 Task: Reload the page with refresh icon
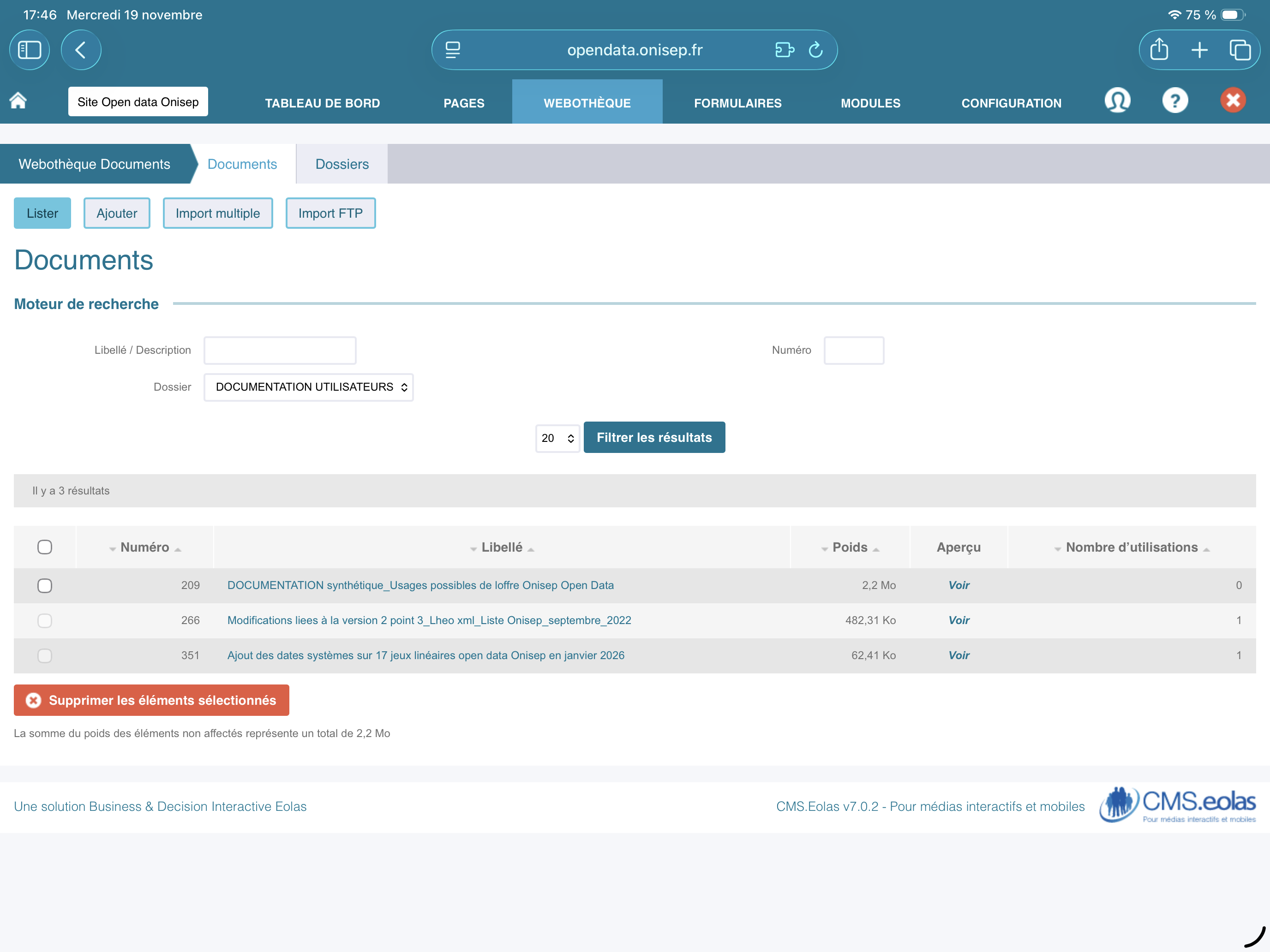click(x=815, y=50)
